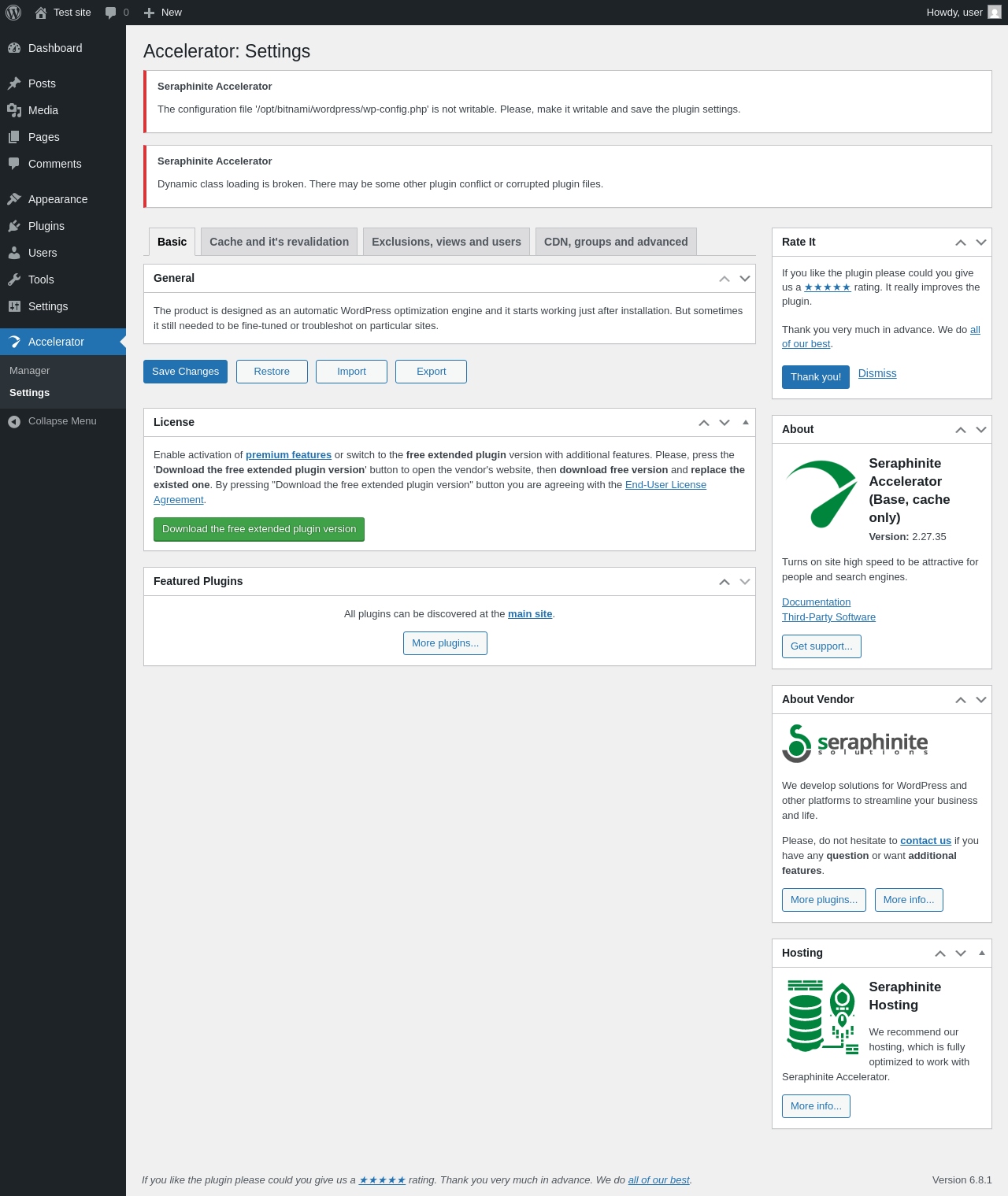
Task: Switch to the Basic tab
Action: click(x=172, y=242)
